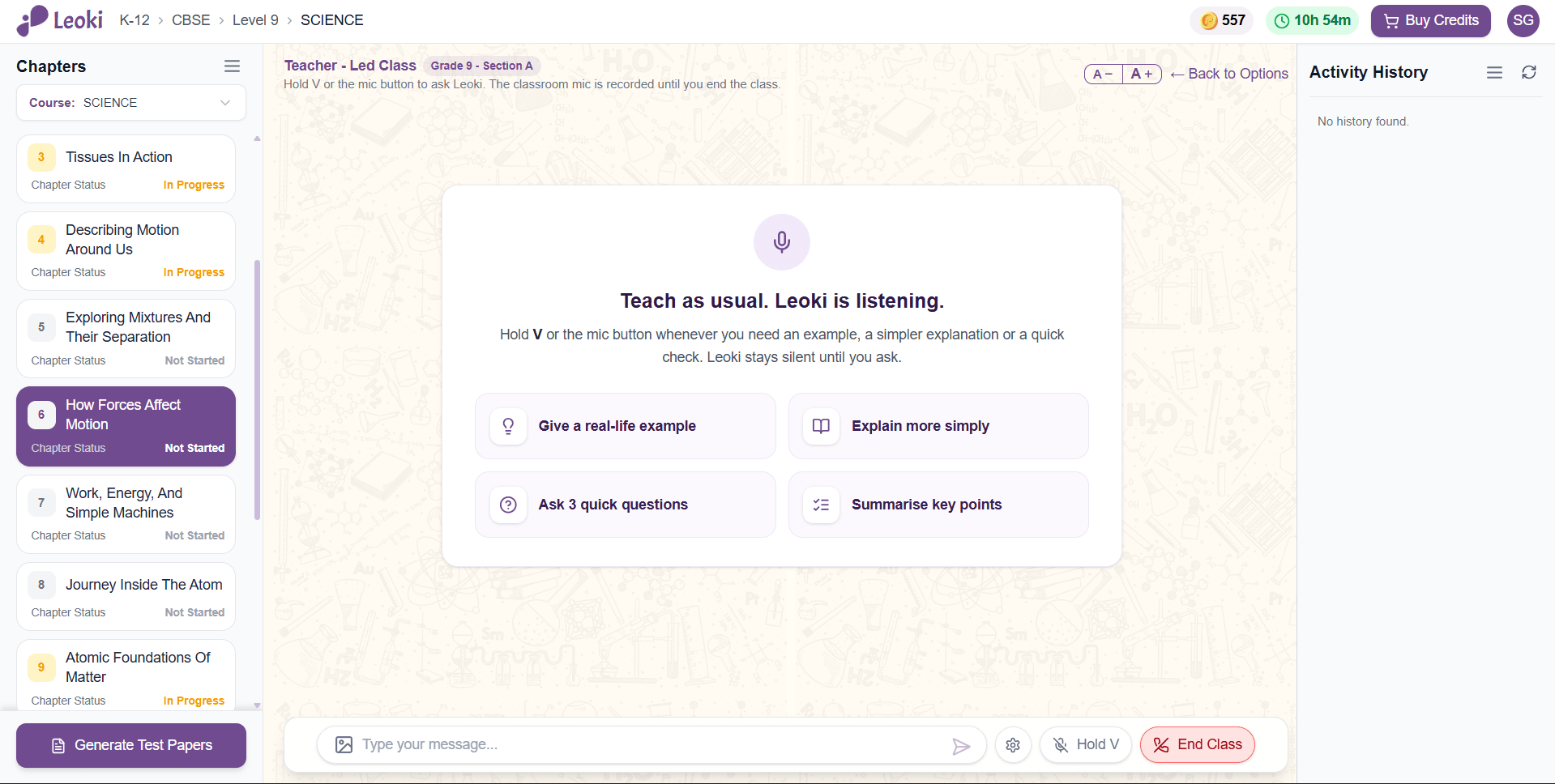1555x784 pixels.
Task: Expand the Course SCIENCE dropdown
Action: [131, 103]
